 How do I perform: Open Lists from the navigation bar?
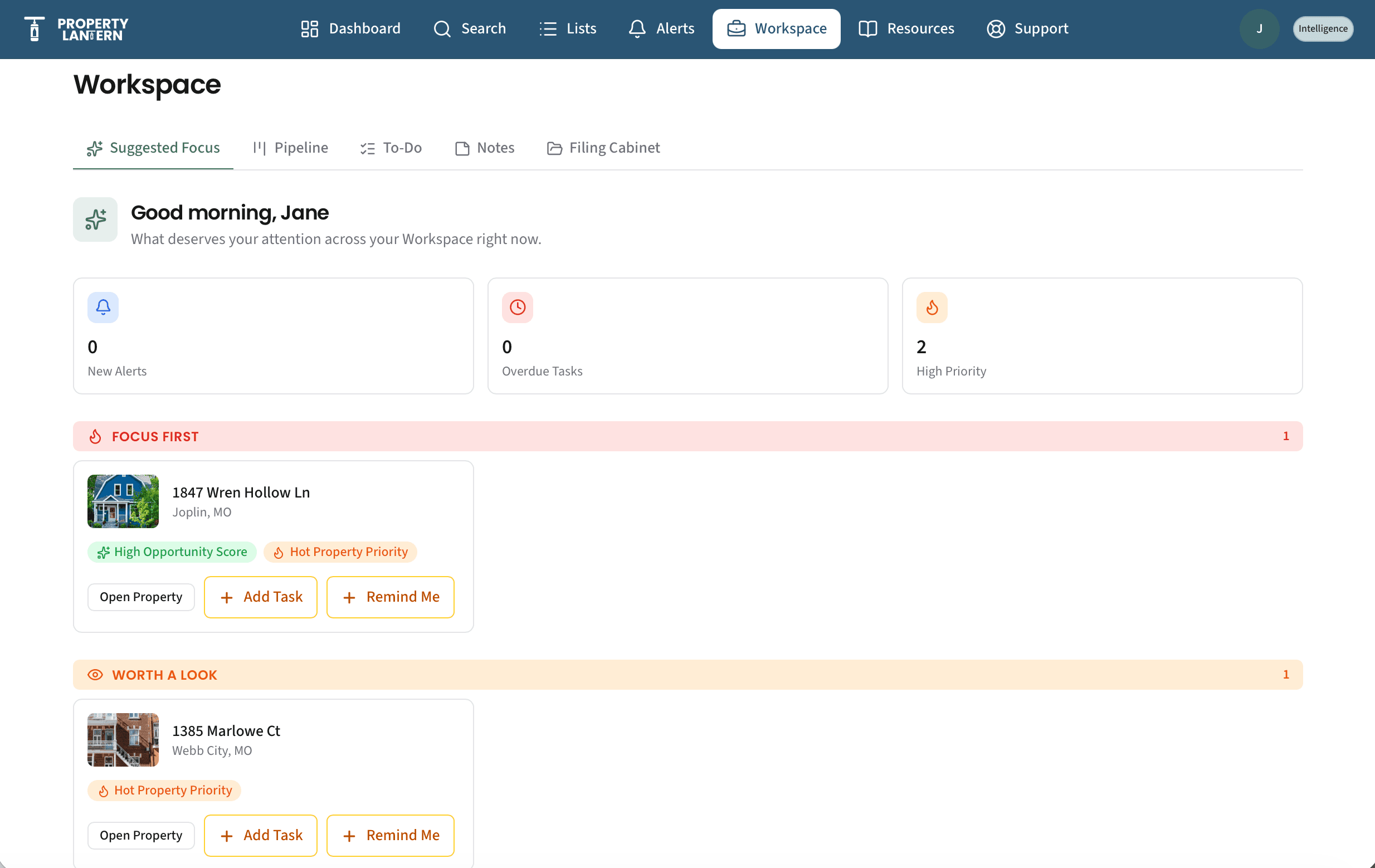(x=568, y=28)
